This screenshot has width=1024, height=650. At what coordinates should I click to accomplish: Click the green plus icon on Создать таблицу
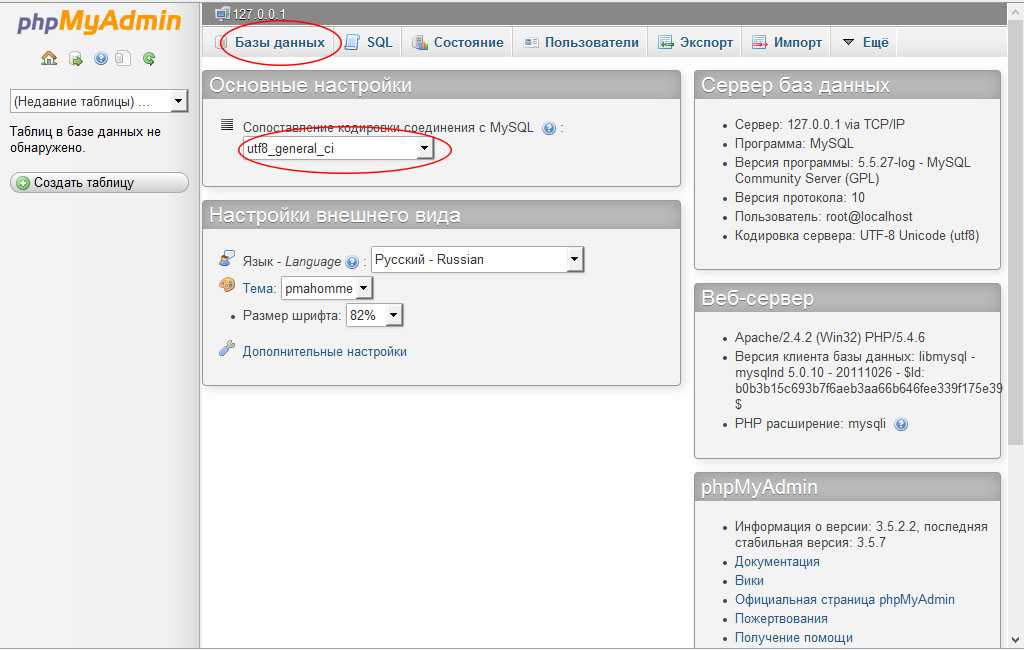pyautogui.click(x=23, y=184)
